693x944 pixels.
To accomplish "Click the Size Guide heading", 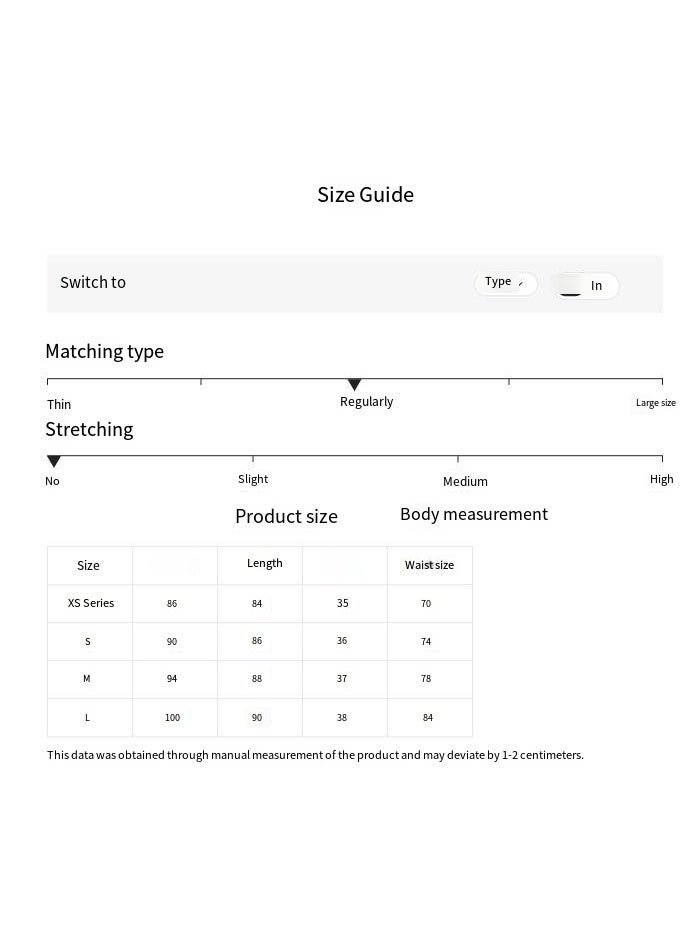I will point(365,195).
